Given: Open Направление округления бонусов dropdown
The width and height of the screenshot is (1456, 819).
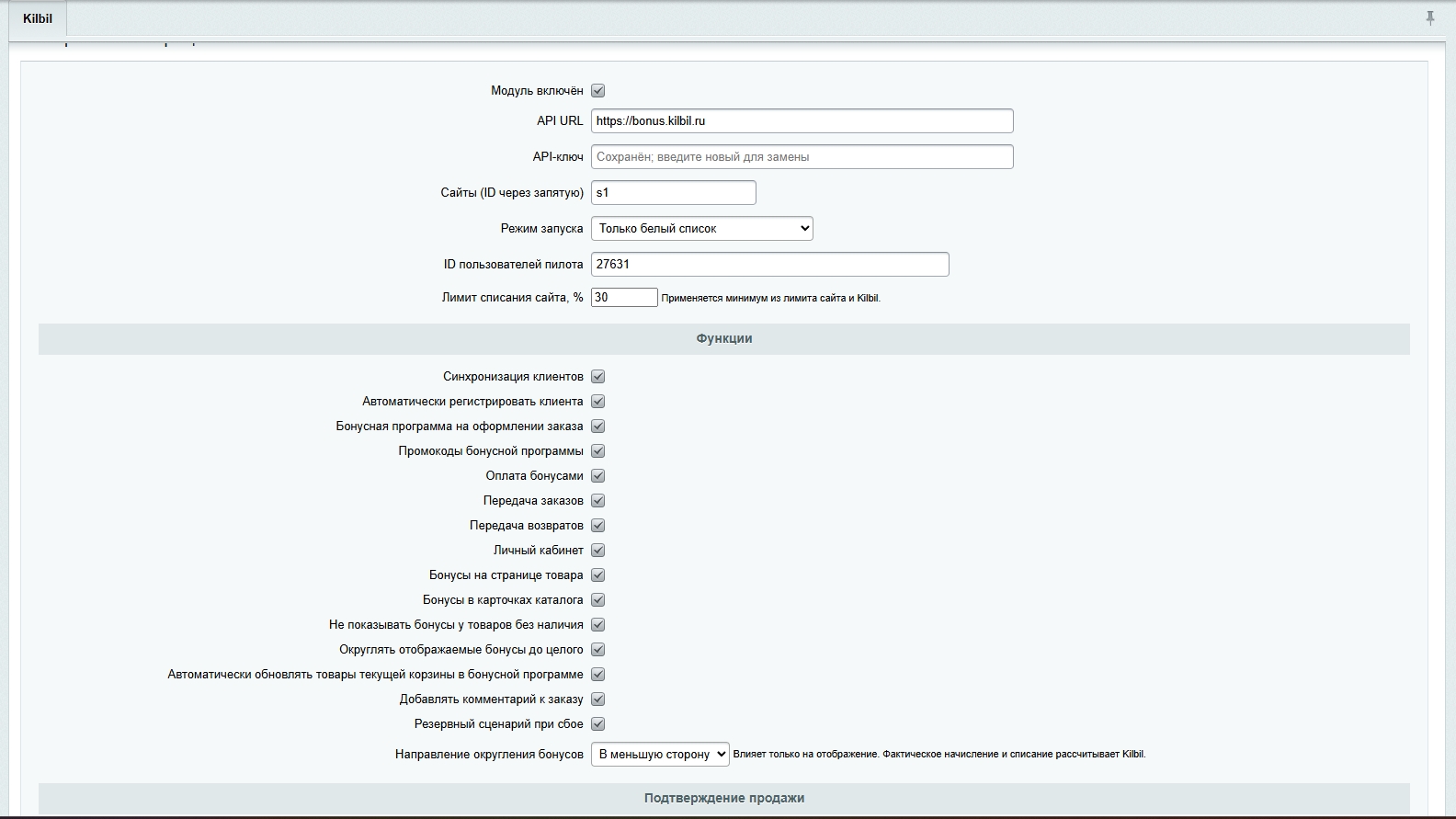Looking at the screenshot, I should pyautogui.click(x=660, y=754).
